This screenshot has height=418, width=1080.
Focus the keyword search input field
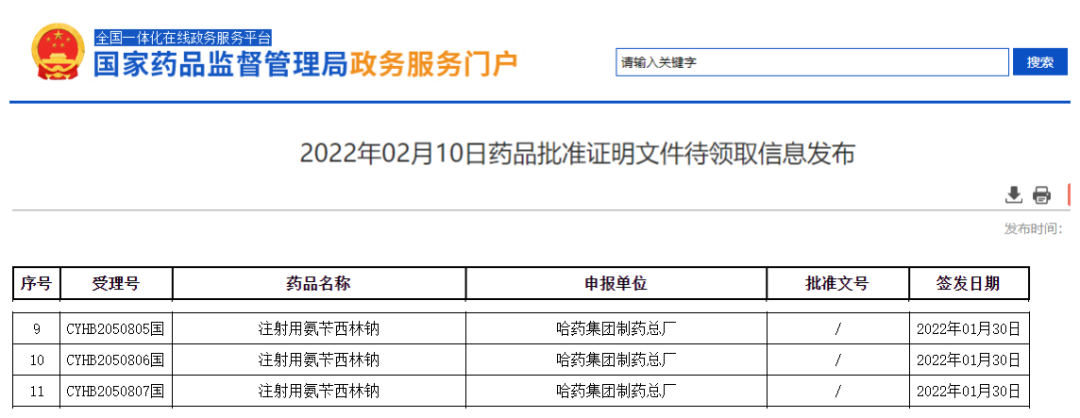pyautogui.click(x=812, y=62)
